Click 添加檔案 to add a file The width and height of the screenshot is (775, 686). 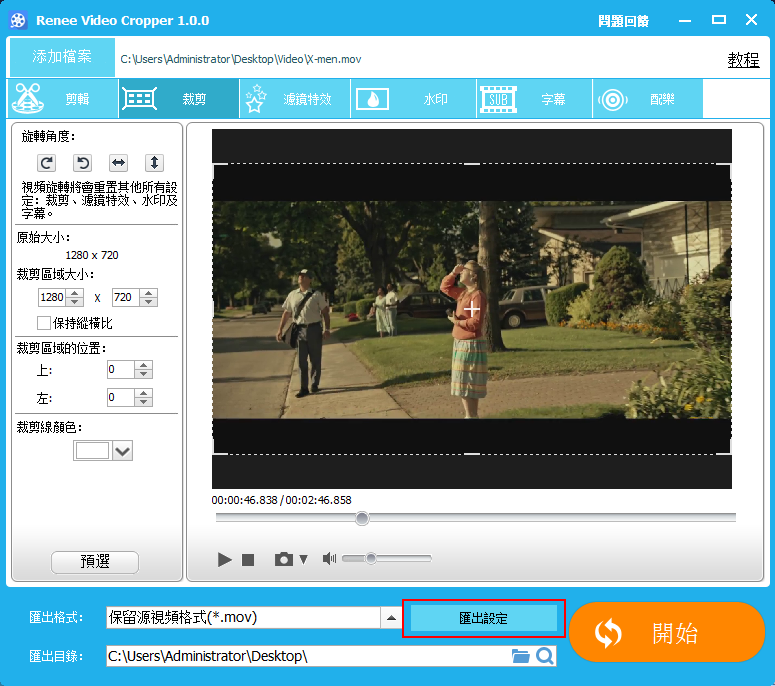point(62,57)
